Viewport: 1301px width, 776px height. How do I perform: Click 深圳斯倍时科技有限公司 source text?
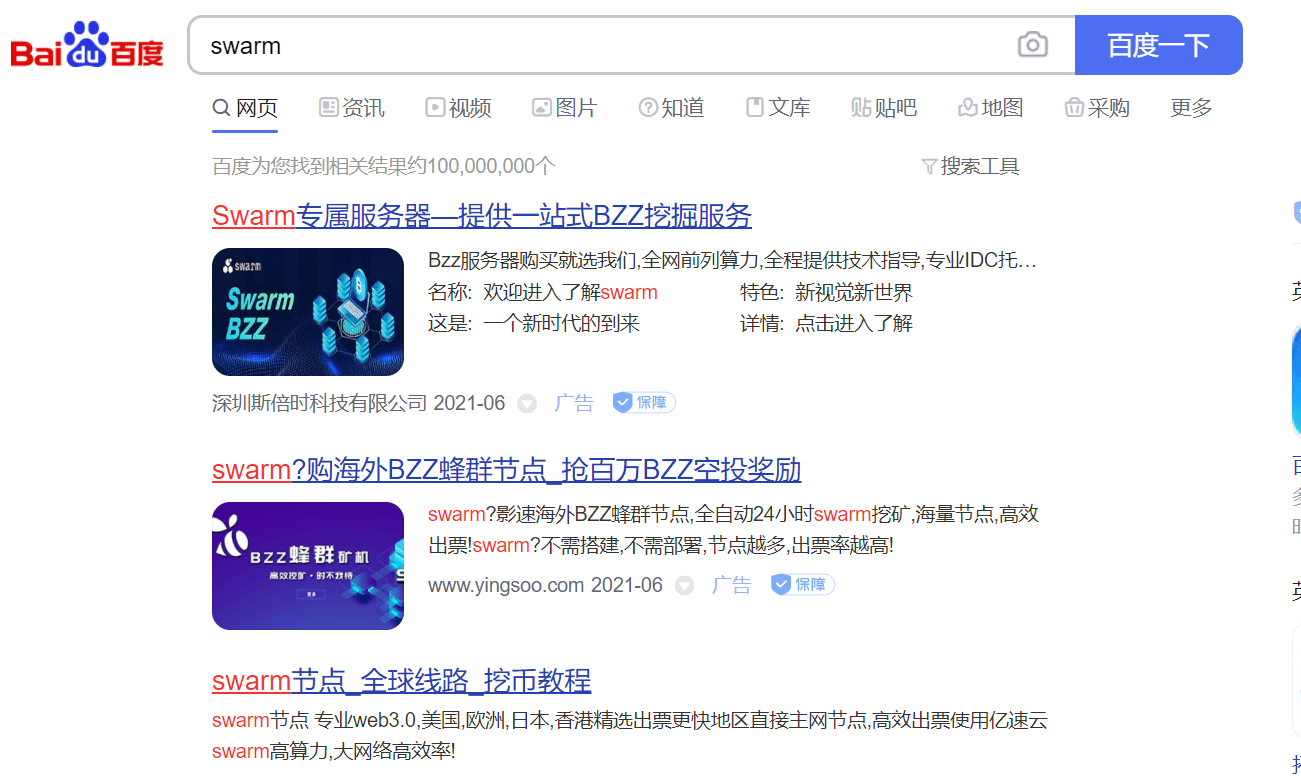320,403
